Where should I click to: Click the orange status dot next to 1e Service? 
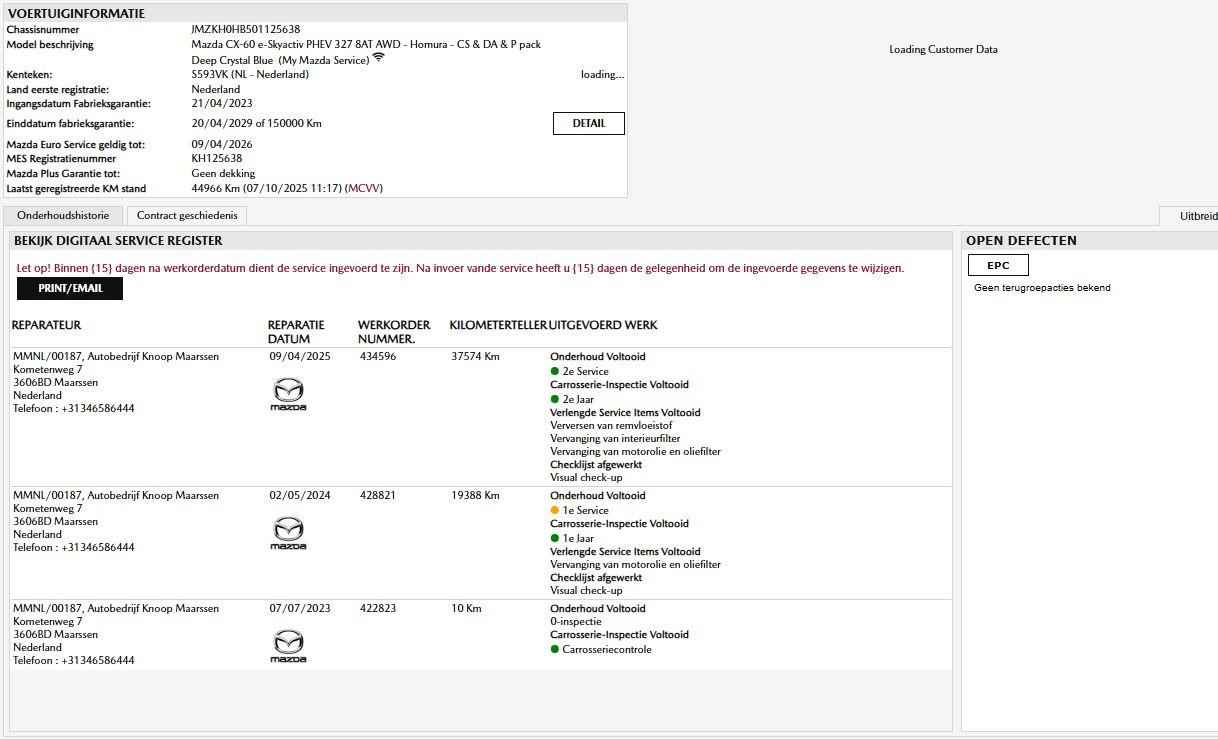[555, 511]
